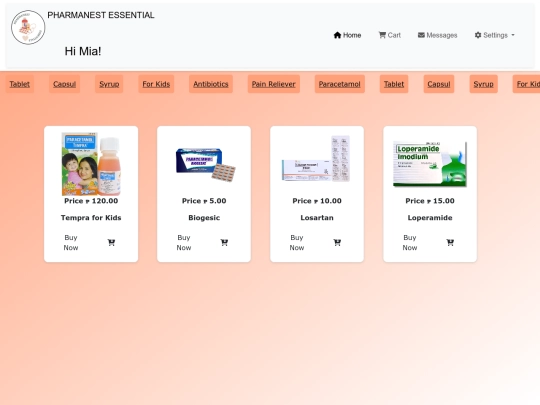Screen dimensions: 540x405
Task: Add Biogesic to cart icon
Action: [x=224, y=242]
